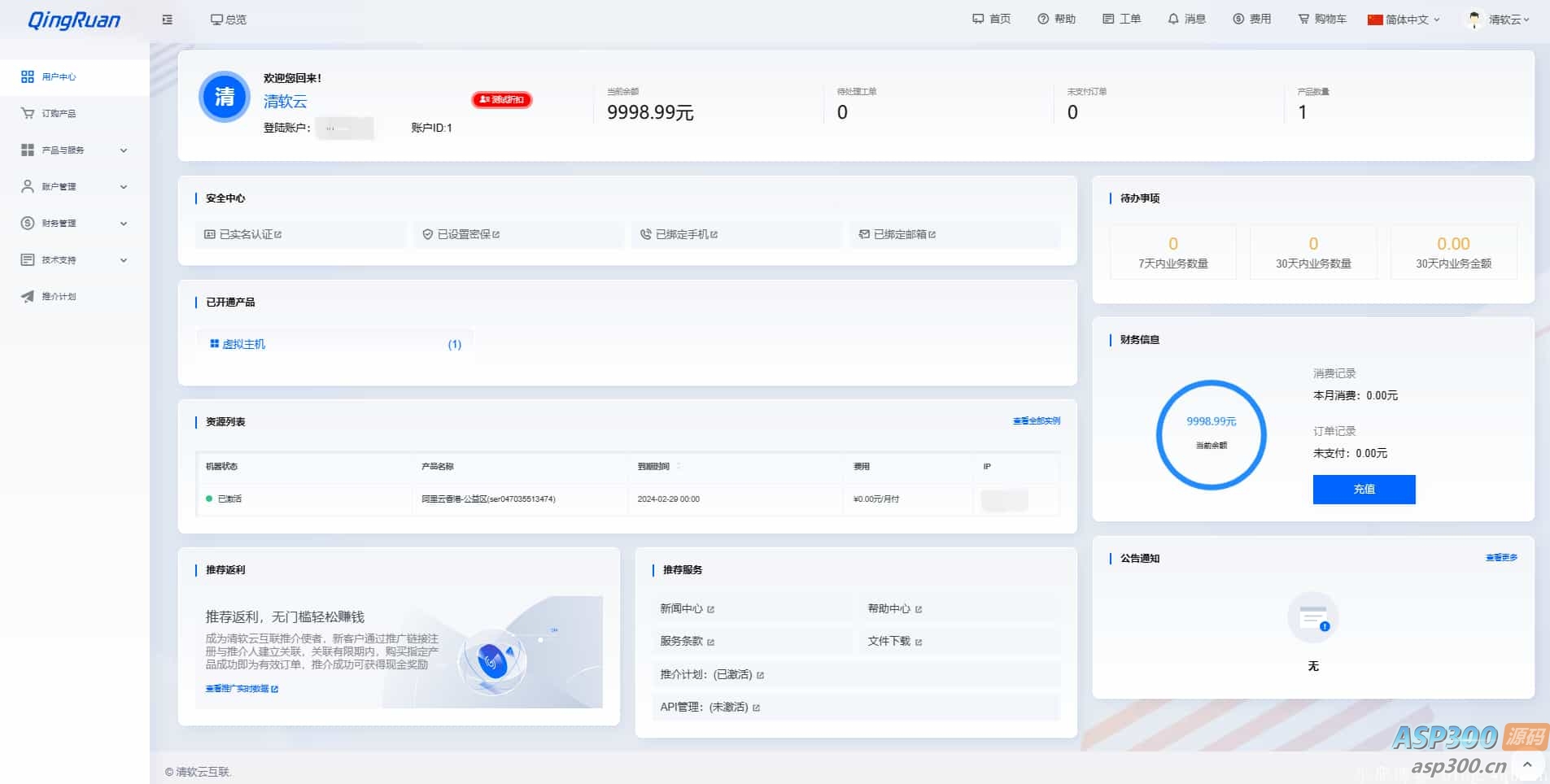Click the 30天内业务数量 to-do card

(x=1313, y=252)
